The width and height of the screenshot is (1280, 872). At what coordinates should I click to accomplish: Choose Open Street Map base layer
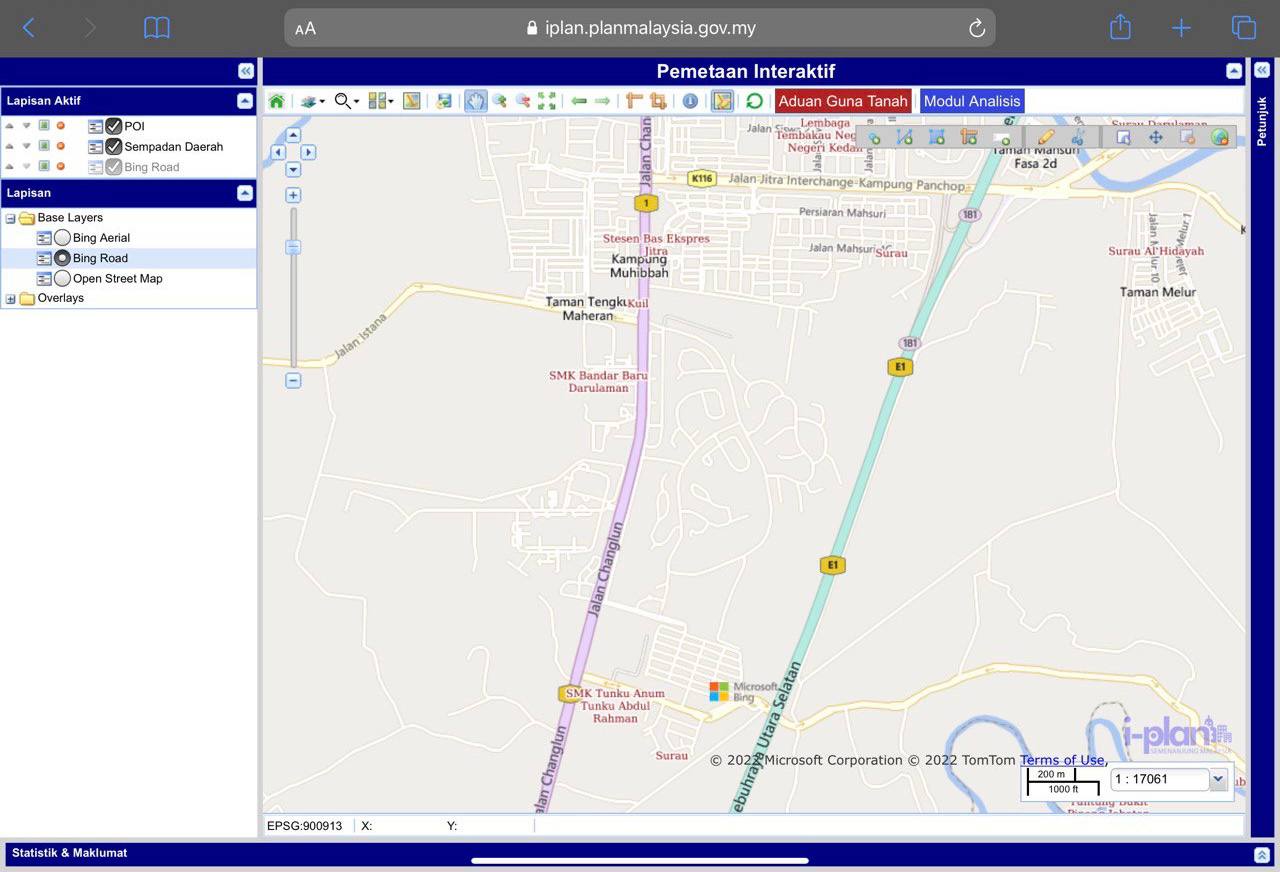[x=62, y=279]
